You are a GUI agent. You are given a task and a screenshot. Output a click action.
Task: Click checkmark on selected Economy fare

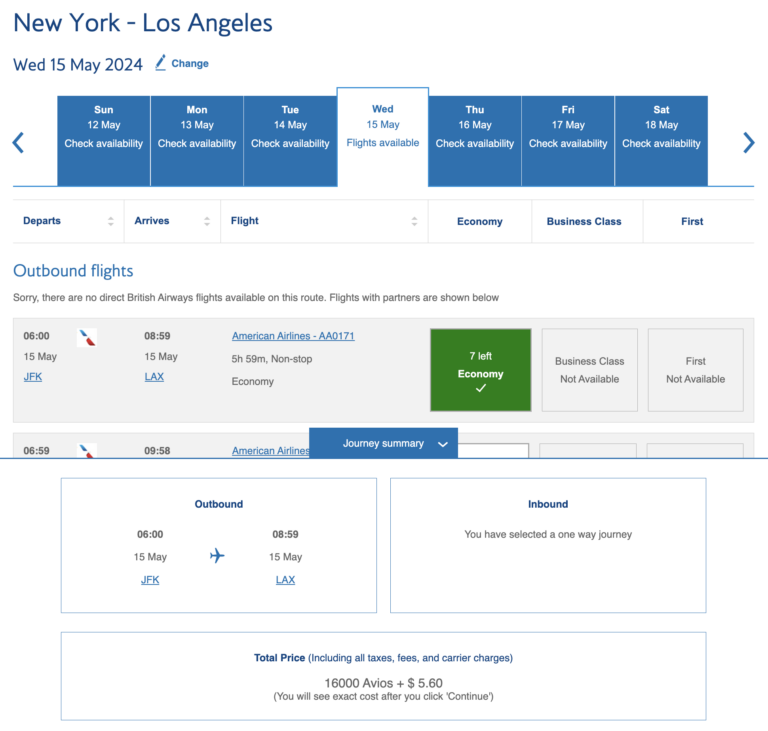click(x=481, y=388)
